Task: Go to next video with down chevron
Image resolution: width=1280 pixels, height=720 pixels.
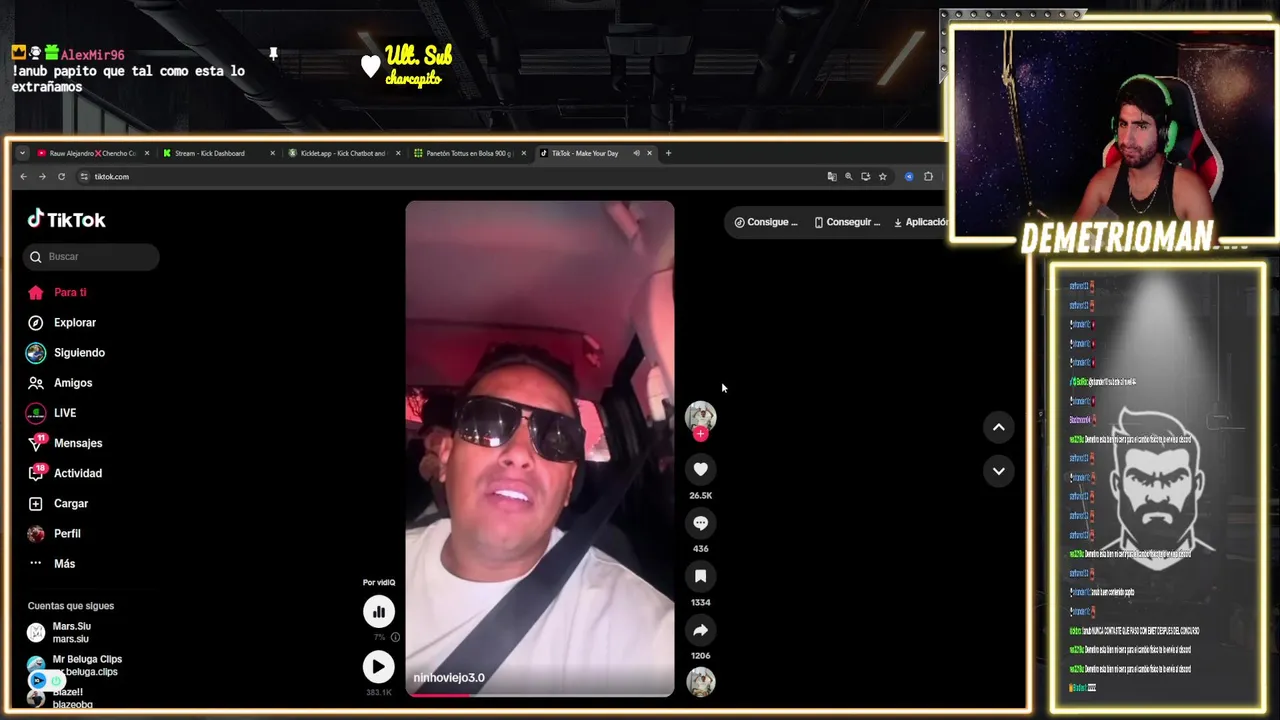Action: click(x=998, y=471)
